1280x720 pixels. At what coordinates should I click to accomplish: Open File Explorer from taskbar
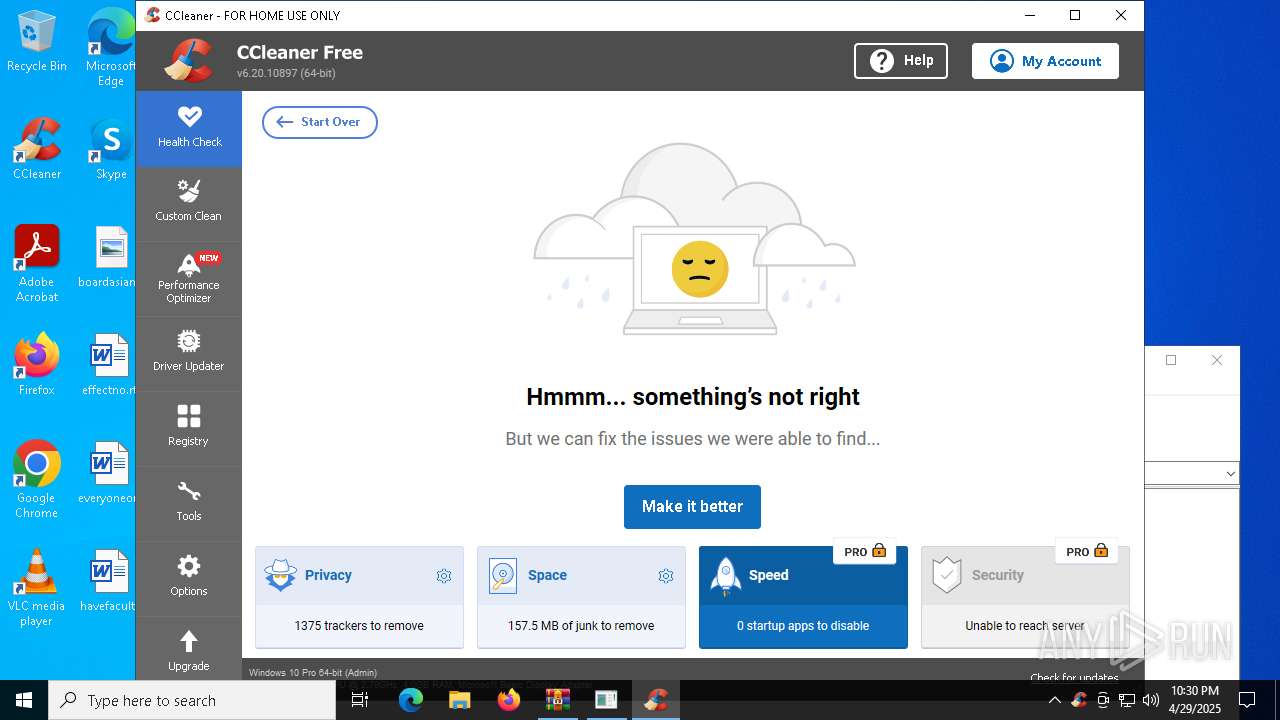click(x=460, y=700)
